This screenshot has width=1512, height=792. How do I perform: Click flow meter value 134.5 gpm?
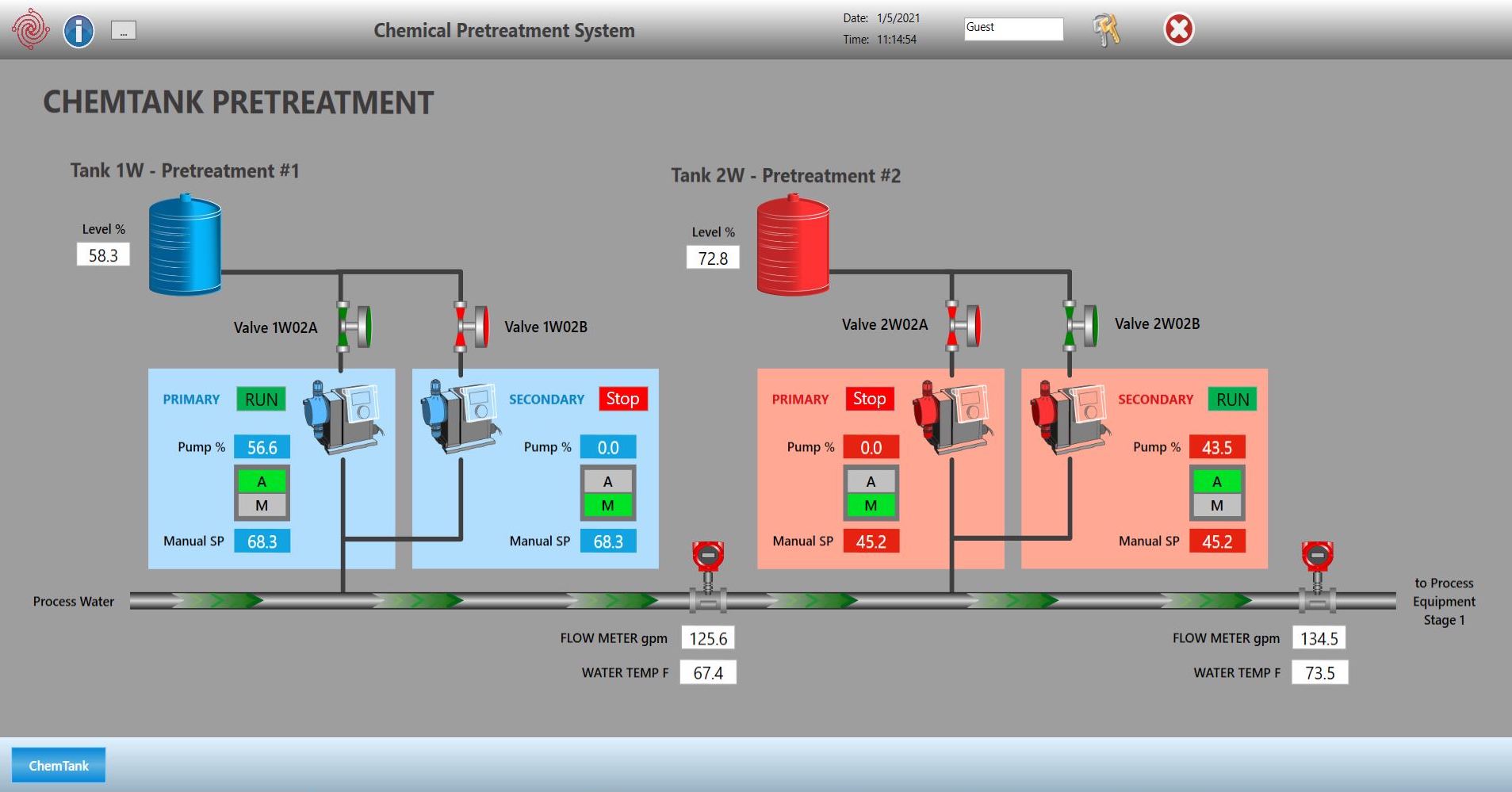click(1319, 638)
